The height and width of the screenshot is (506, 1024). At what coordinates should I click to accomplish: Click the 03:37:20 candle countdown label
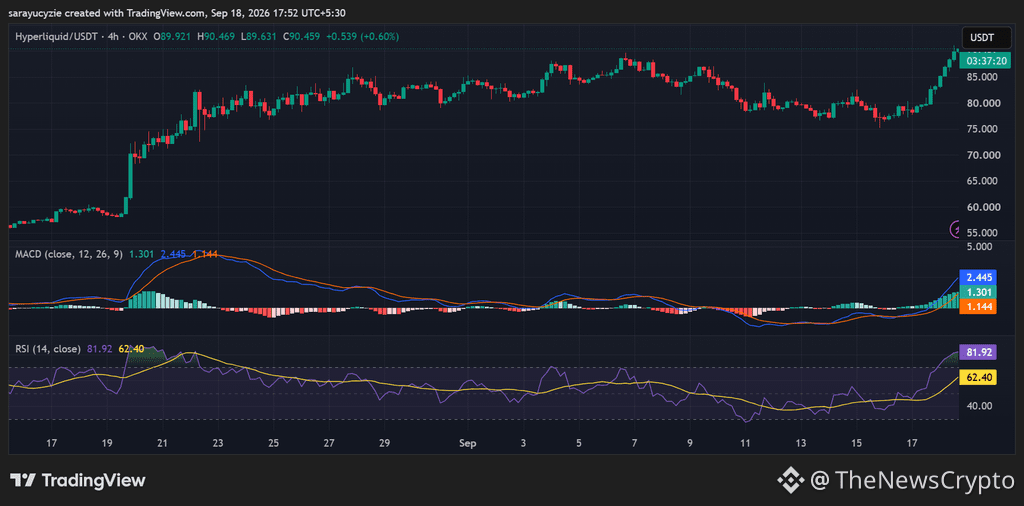[987, 61]
